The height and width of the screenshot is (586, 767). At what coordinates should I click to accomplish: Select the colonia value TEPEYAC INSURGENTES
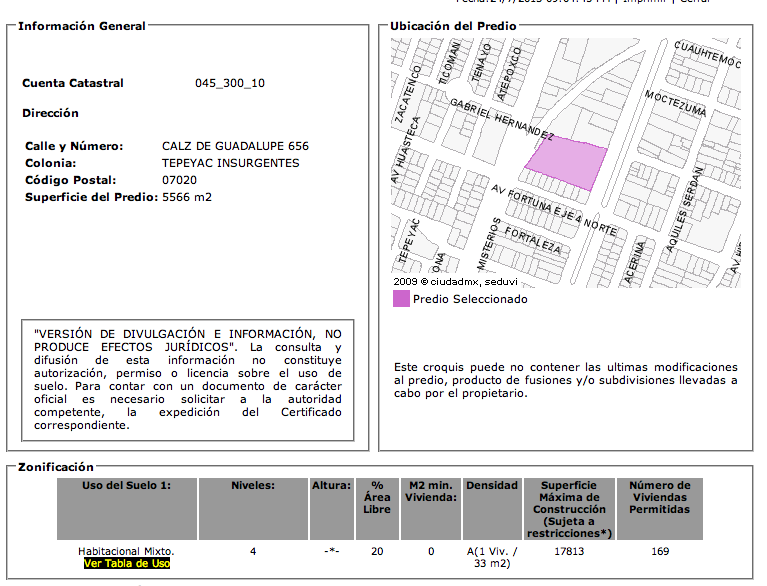[230, 163]
